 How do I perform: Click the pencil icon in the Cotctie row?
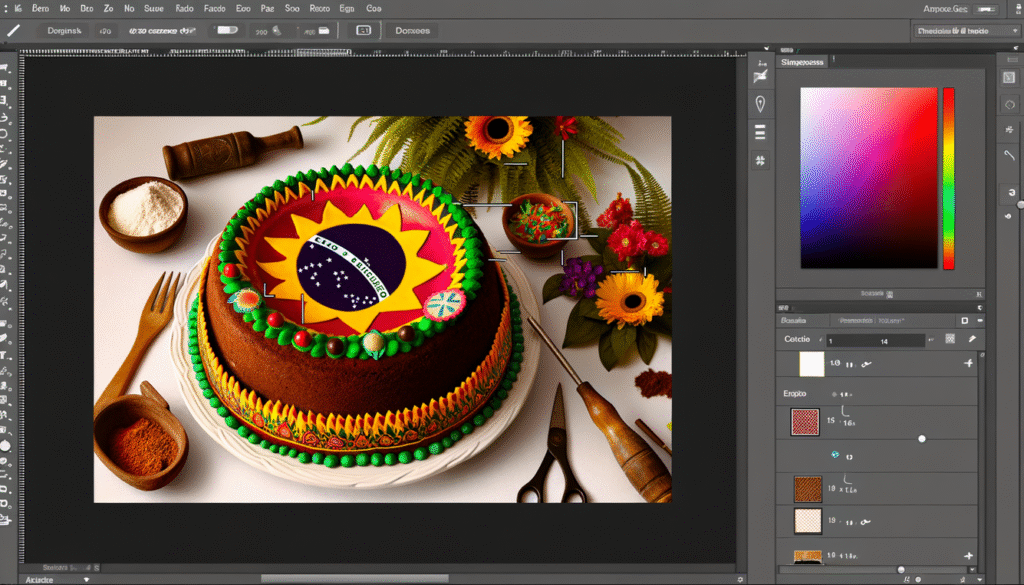(x=972, y=339)
